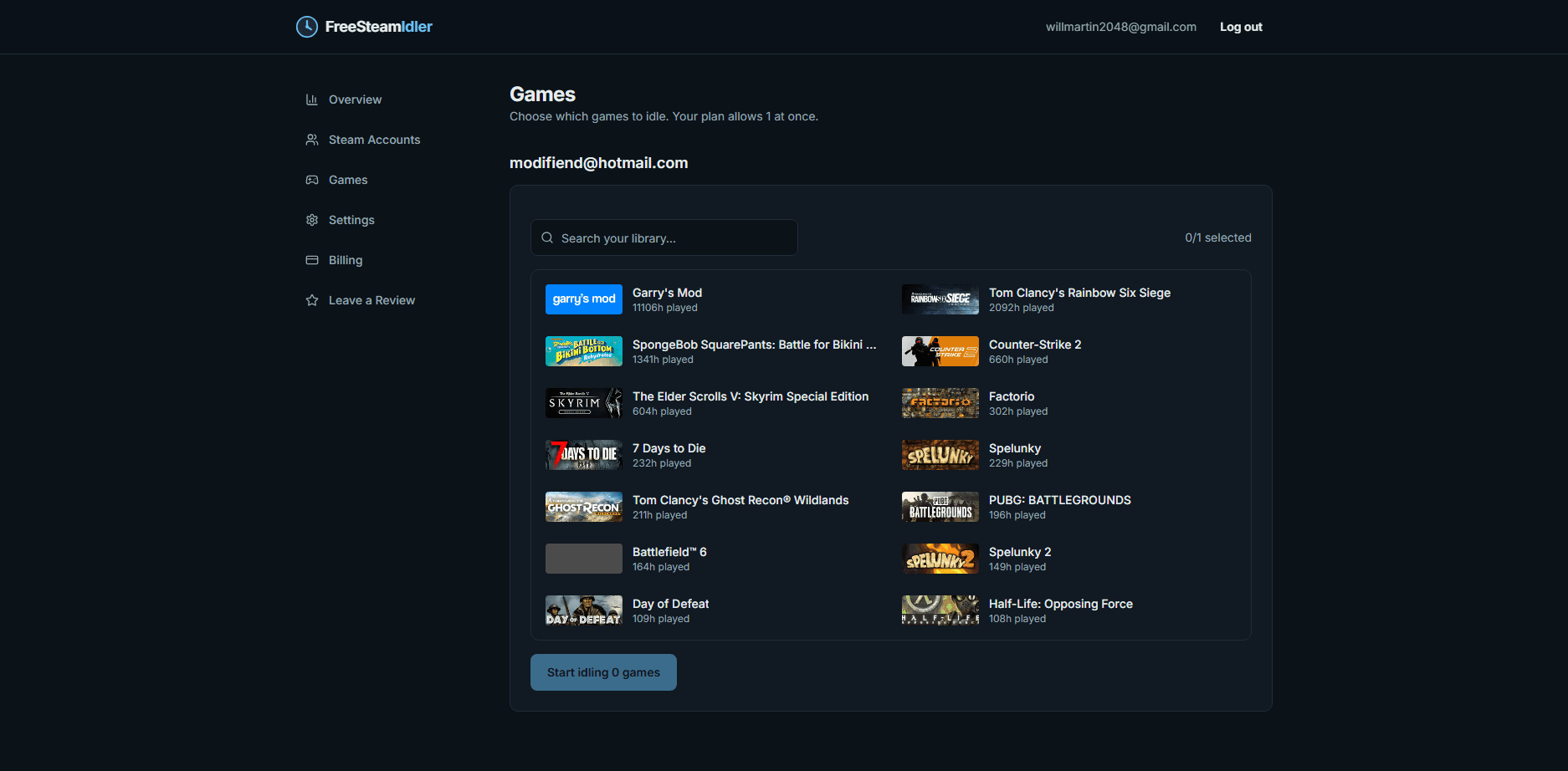Click the Factorio title text

1012,396
